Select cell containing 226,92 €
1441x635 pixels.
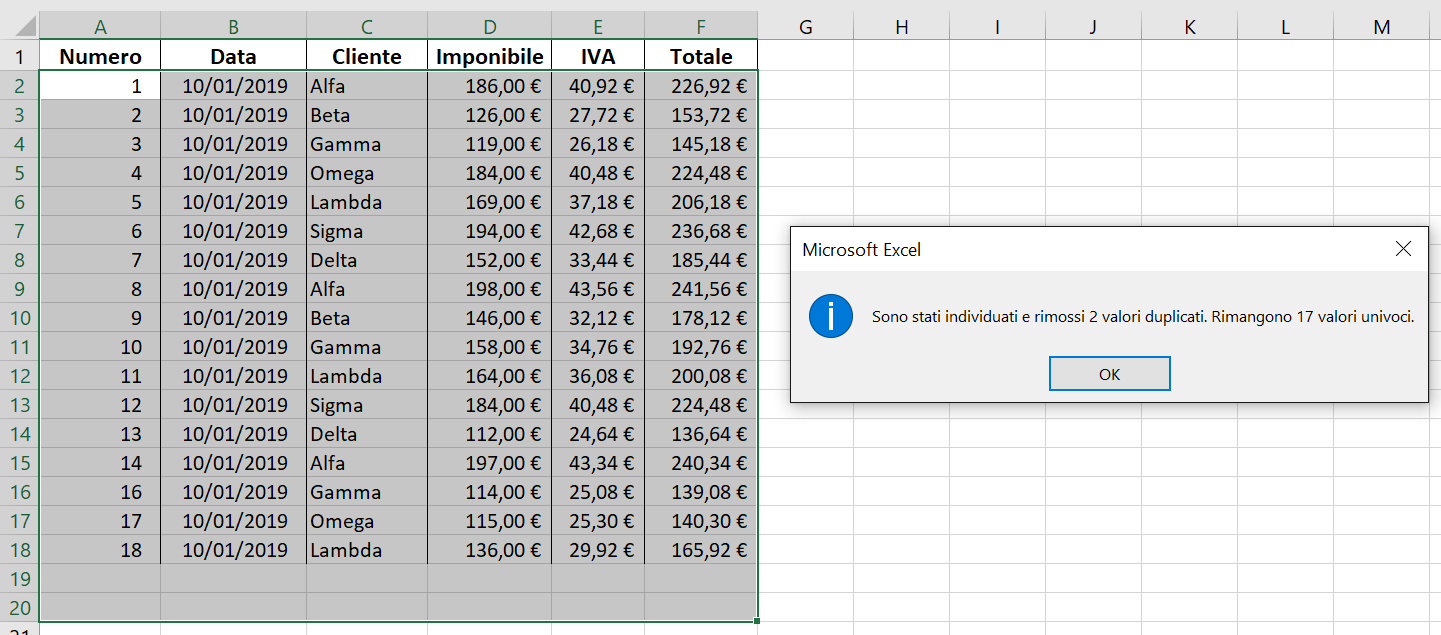(x=701, y=86)
